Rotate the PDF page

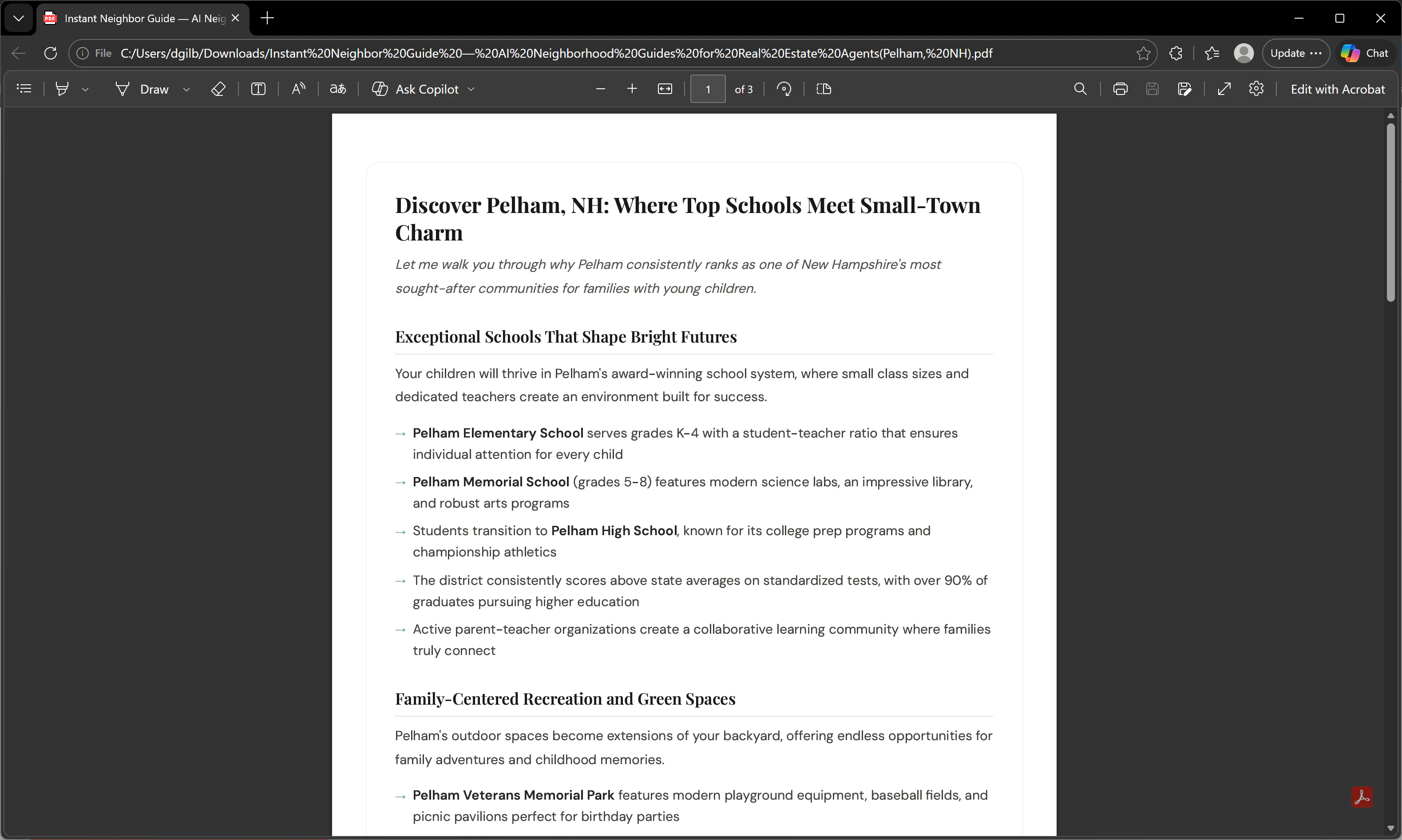pyautogui.click(x=784, y=89)
